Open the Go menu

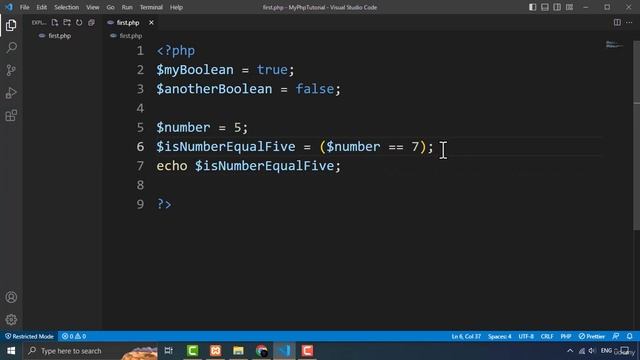(x=111, y=7)
